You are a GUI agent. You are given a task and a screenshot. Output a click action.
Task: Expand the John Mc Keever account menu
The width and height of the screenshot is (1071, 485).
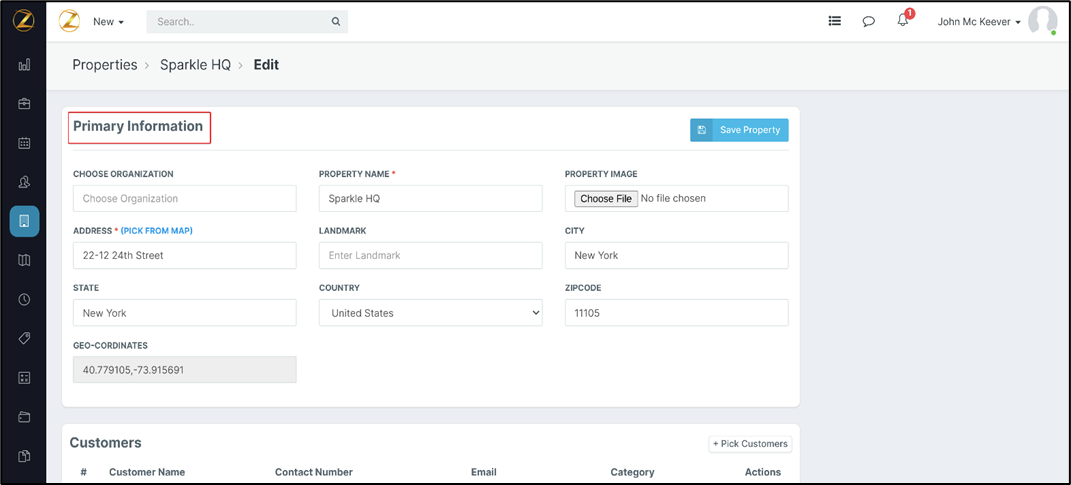(979, 22)
